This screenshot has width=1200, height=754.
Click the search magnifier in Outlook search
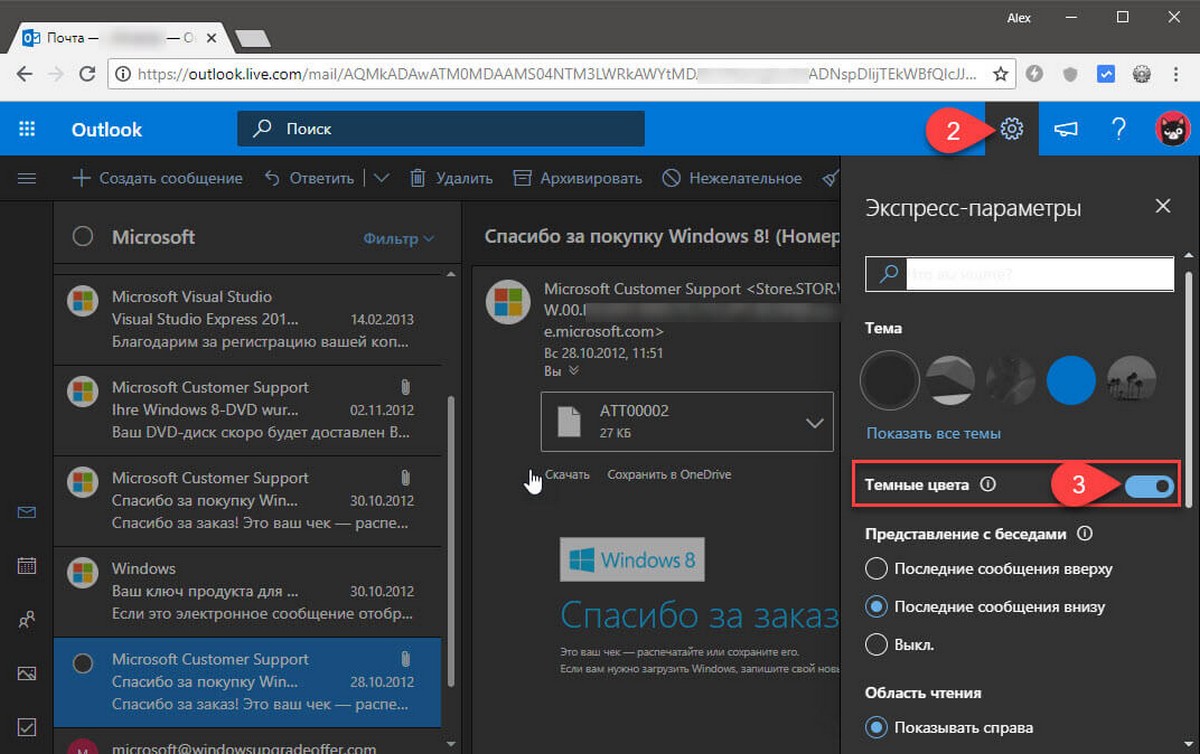click(262, 129)
